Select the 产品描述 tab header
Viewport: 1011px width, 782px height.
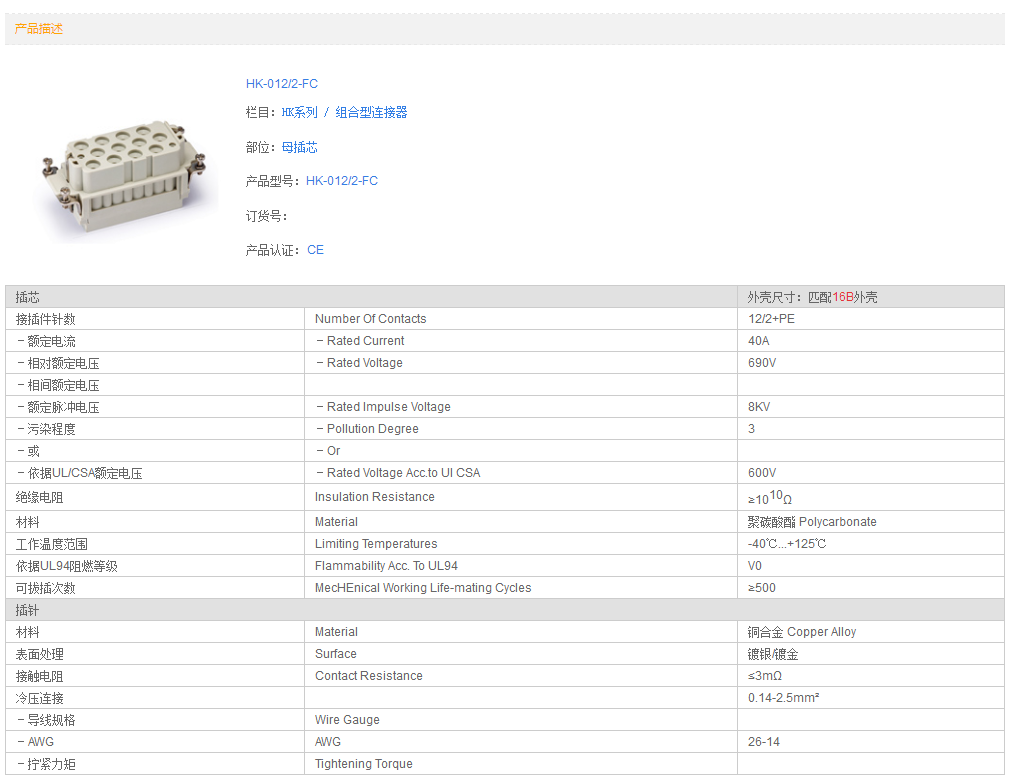tap(39, 29)
